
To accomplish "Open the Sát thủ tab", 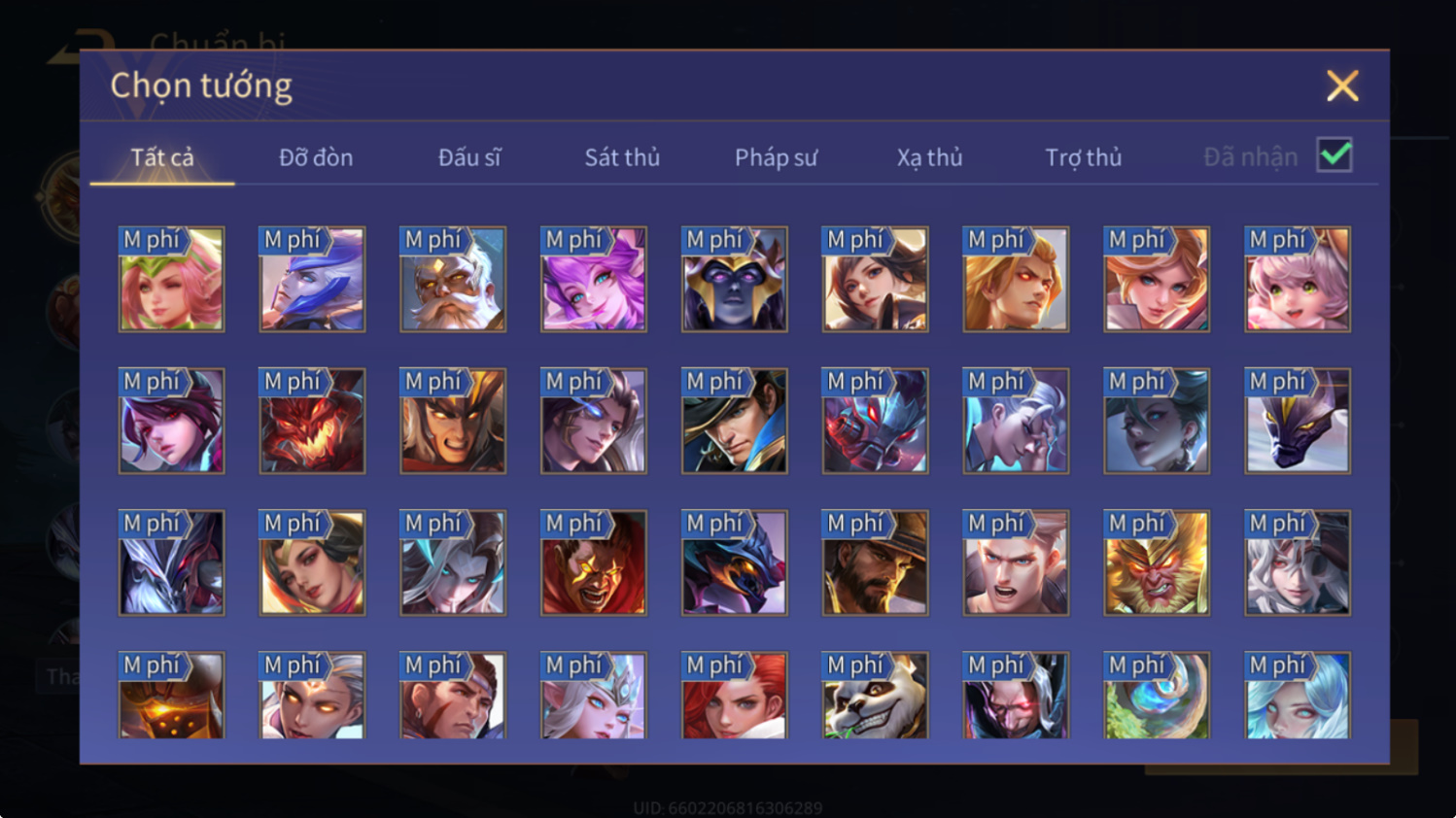I will click(x=622, y=157).
